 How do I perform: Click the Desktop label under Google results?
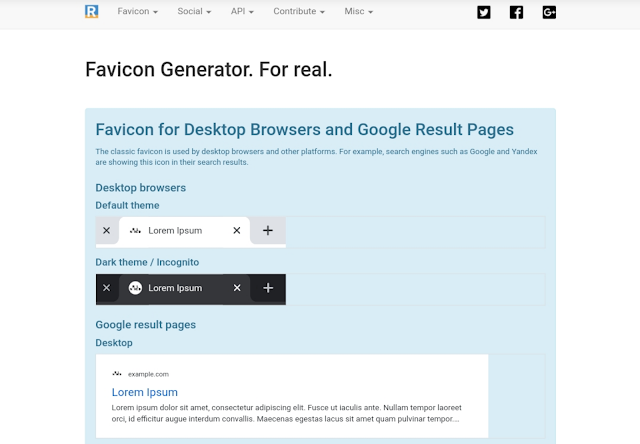tap(114, 343)
